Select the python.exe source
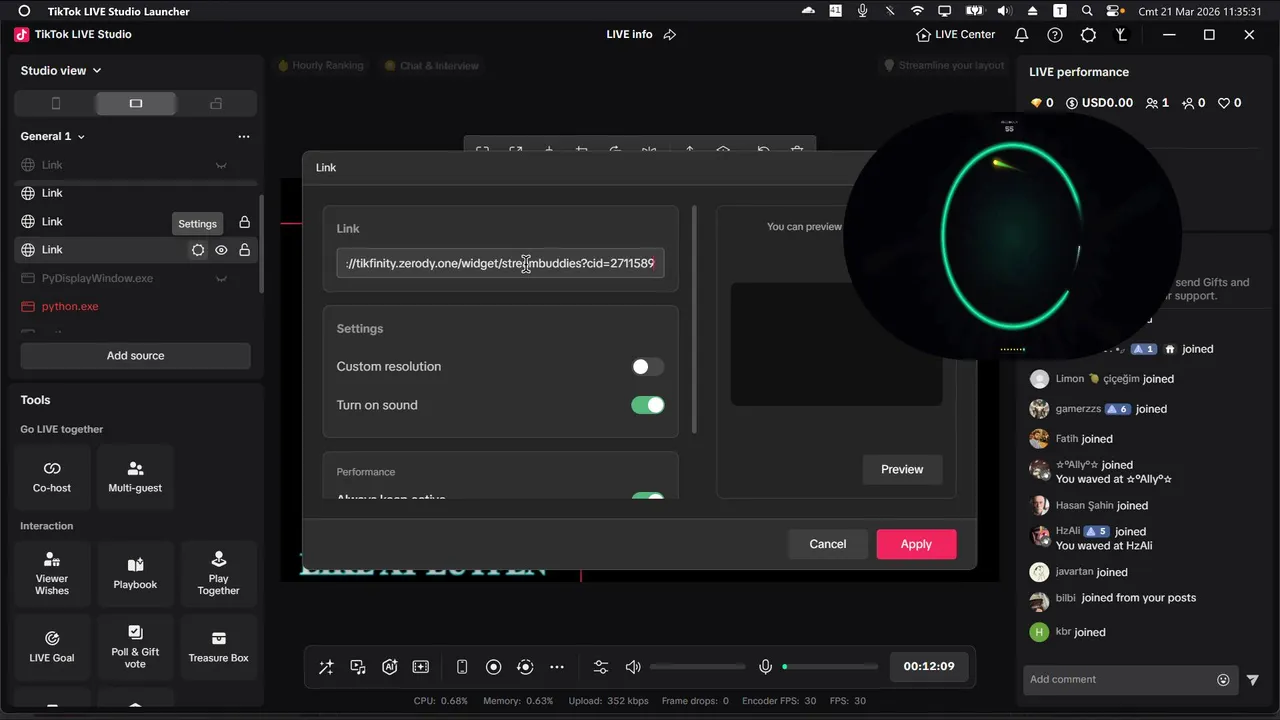Image resolution: width=1280 pixels, height=720 pixels. click(x=70, y=306)
